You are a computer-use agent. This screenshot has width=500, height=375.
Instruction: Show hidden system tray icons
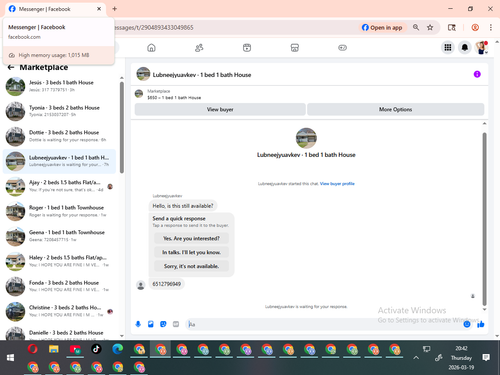[x=416, y=358]
